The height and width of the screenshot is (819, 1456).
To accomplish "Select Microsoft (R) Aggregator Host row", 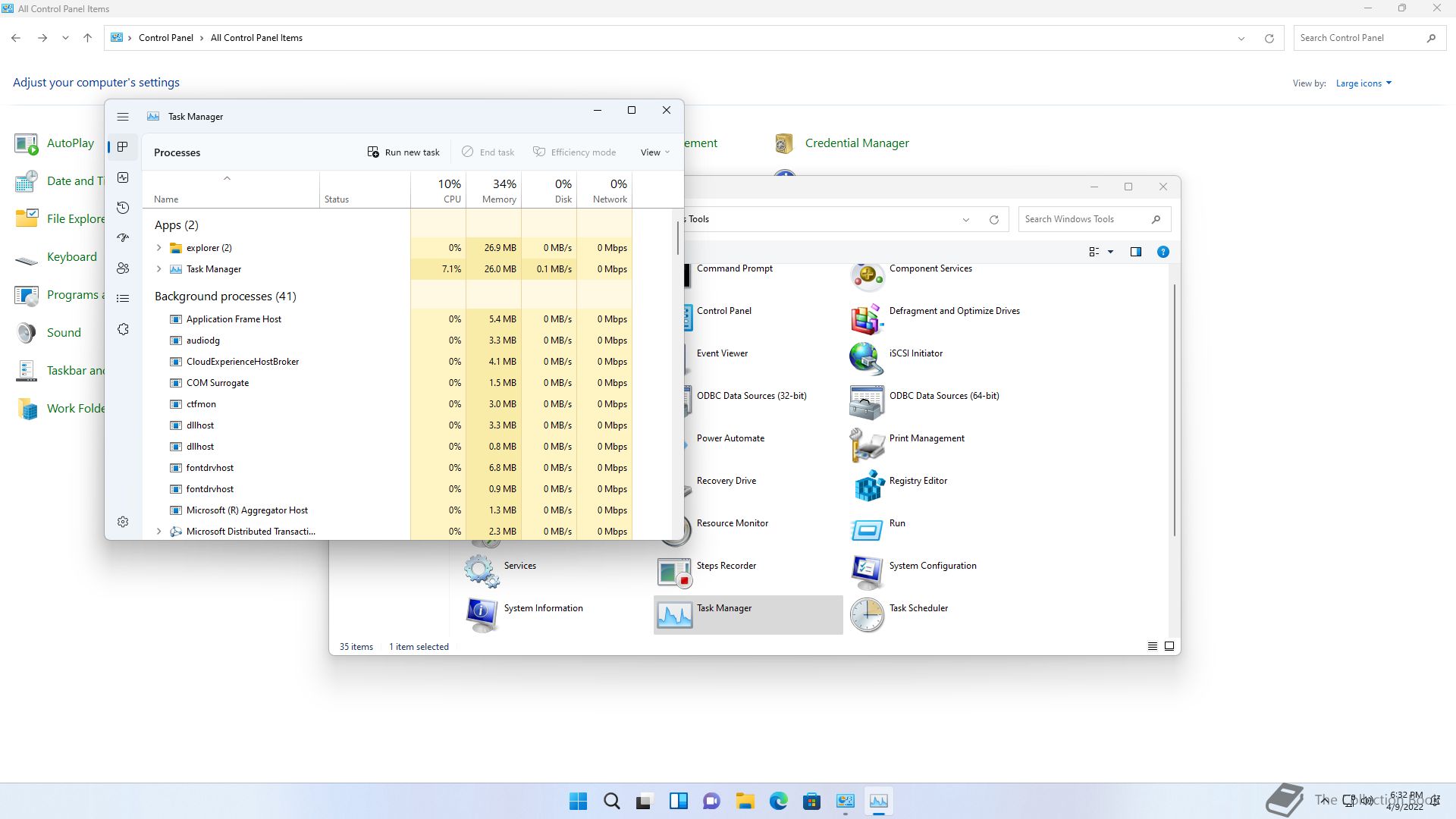I will pos(387,510).
